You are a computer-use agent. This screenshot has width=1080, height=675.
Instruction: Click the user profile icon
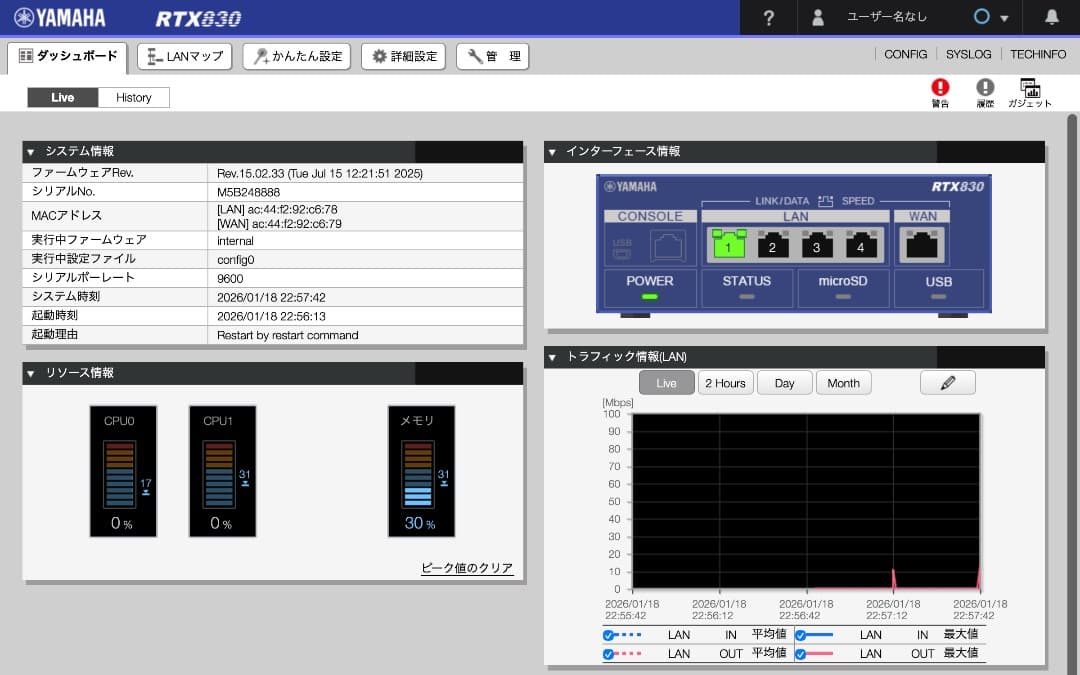point(818,17)
